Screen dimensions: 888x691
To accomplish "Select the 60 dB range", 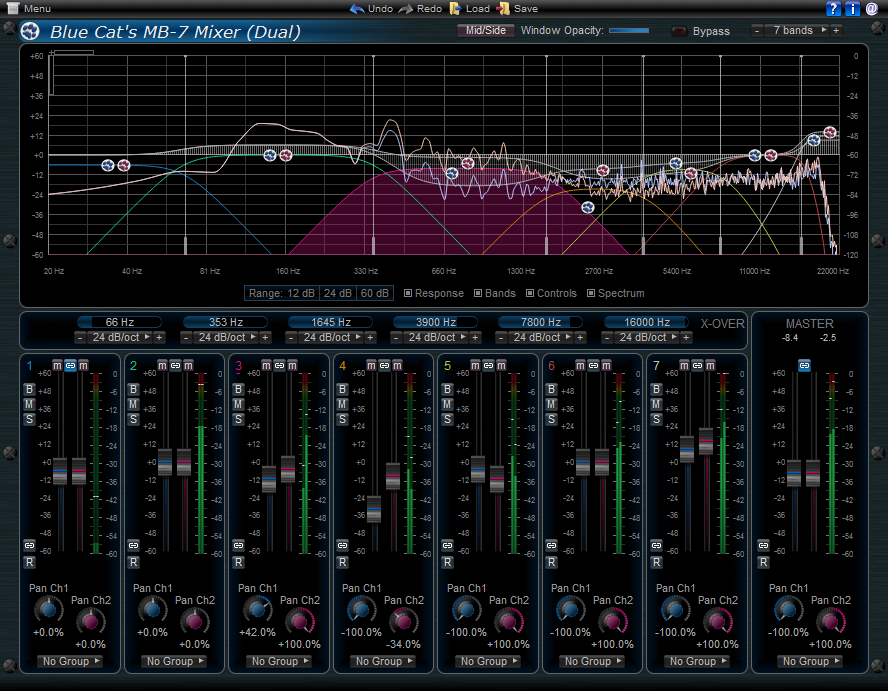I will click(x=375, y=293).
